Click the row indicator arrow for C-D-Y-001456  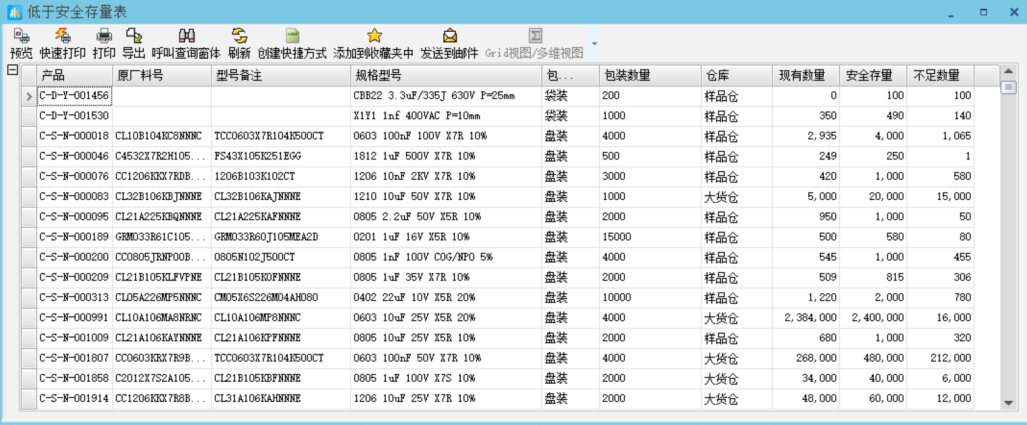pyautogui.click(x=29, y=96)
